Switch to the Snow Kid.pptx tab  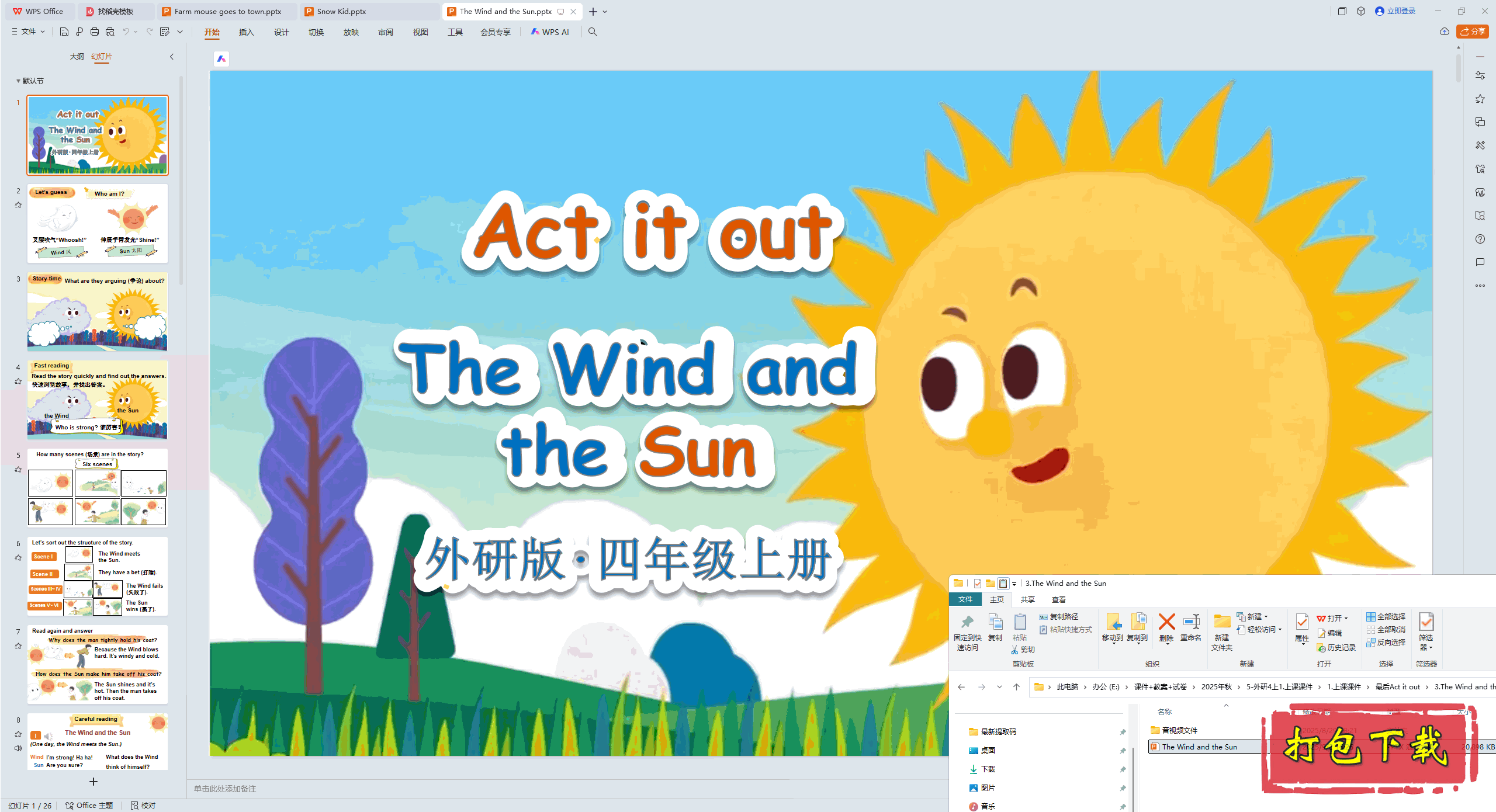click(341, 12)
